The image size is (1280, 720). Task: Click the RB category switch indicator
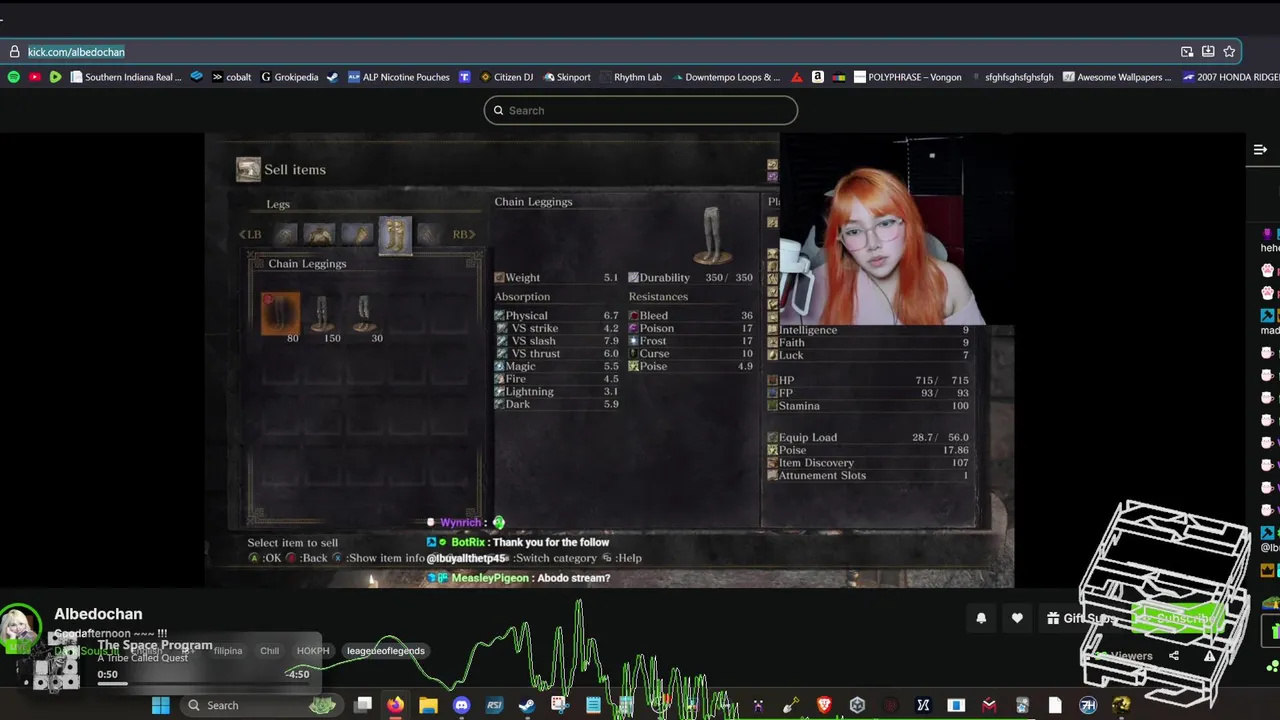pos(463,235)
